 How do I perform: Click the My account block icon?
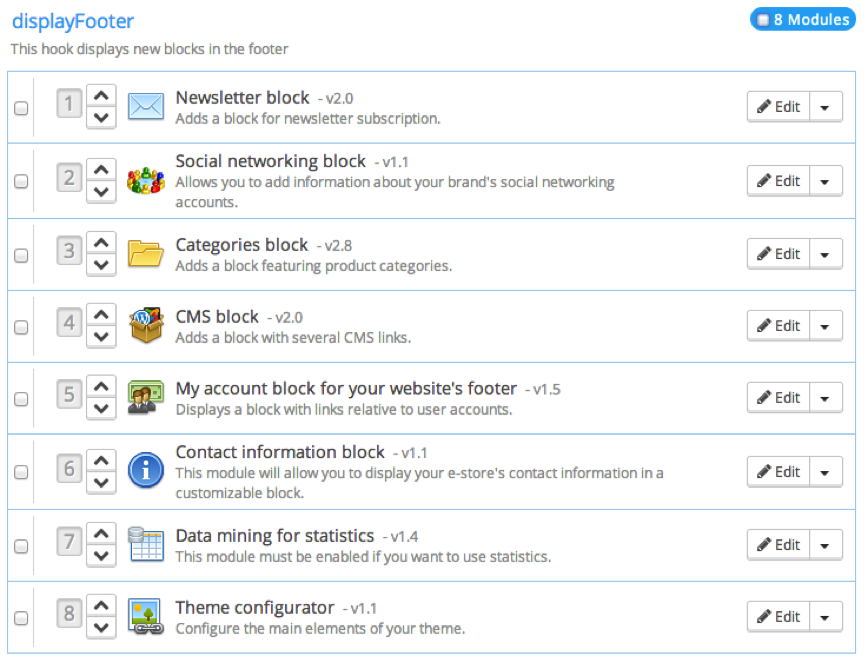point(146,397)
